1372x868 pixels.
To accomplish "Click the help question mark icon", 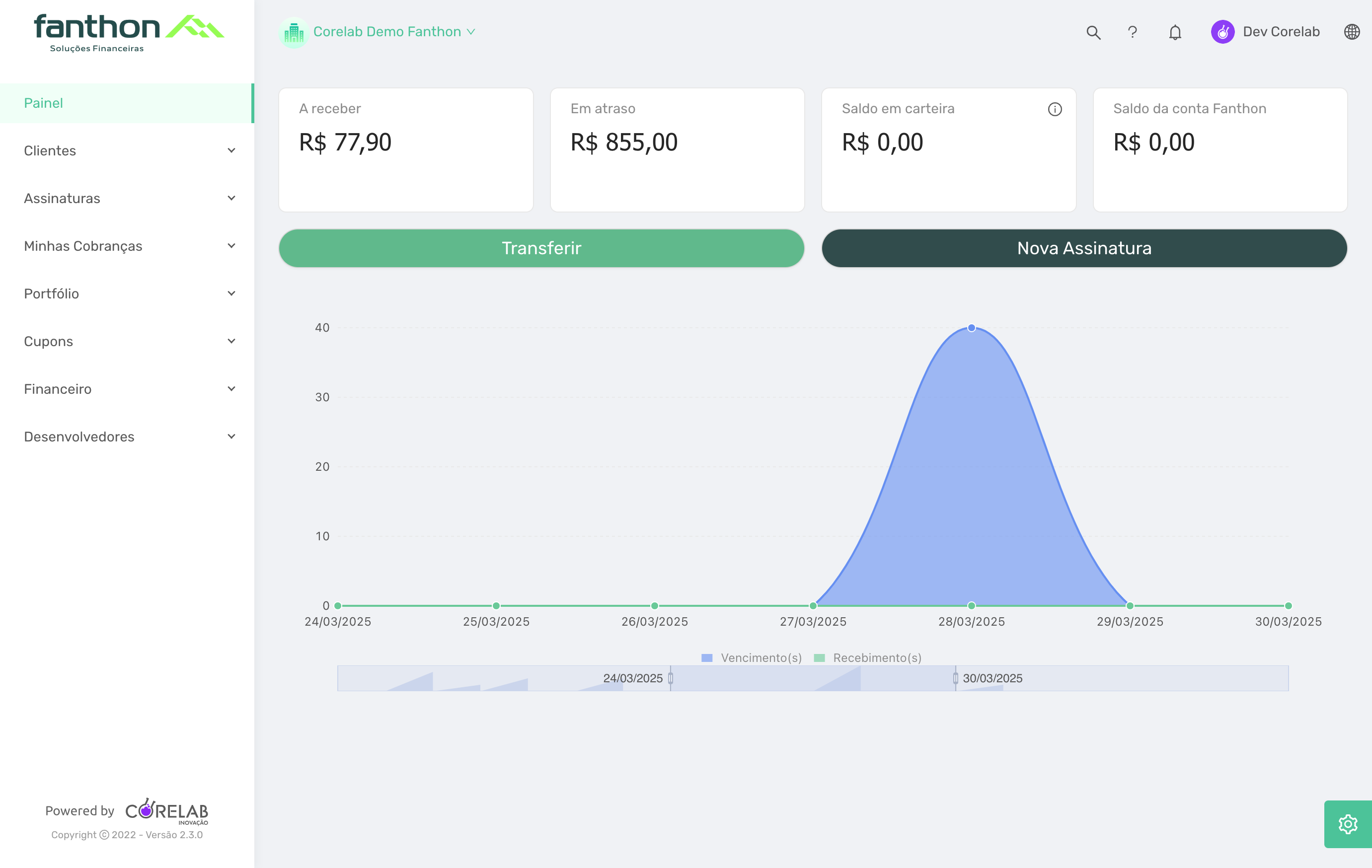I will tap(1132, 32).
